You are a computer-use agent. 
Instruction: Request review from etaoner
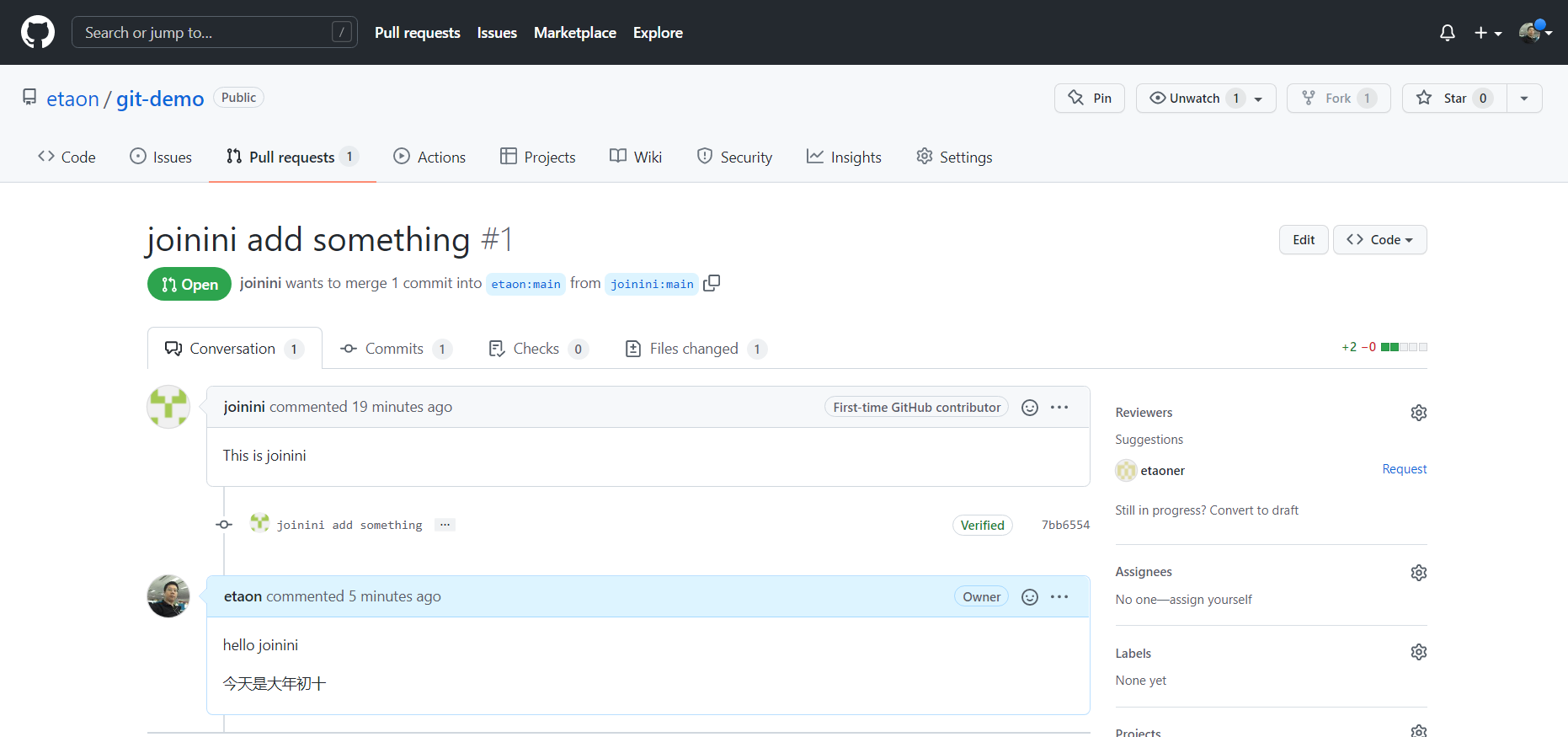click(x=1405, y=469)
